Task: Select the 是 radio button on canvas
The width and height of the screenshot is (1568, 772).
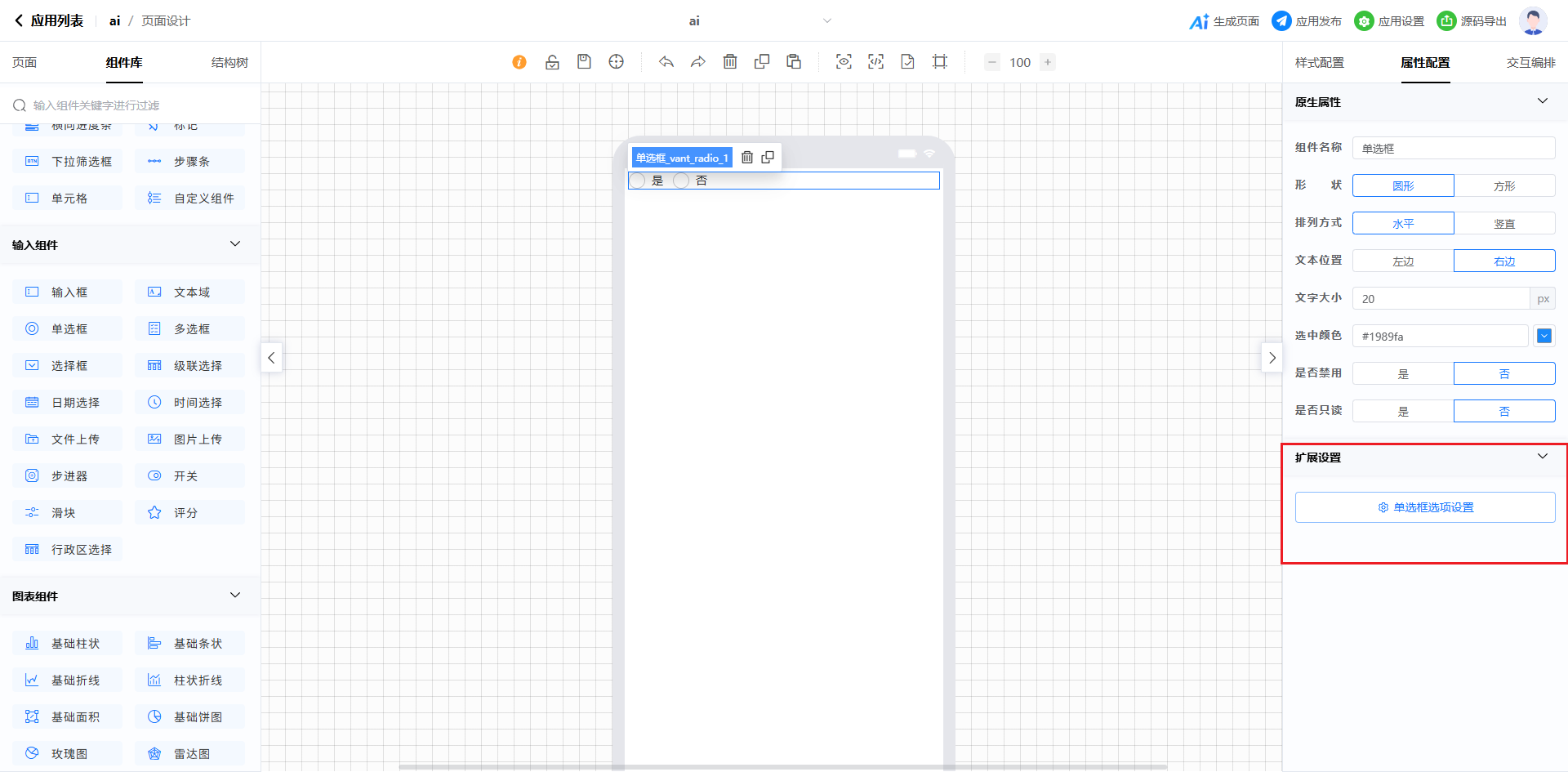Action: (x=638, y=181)
